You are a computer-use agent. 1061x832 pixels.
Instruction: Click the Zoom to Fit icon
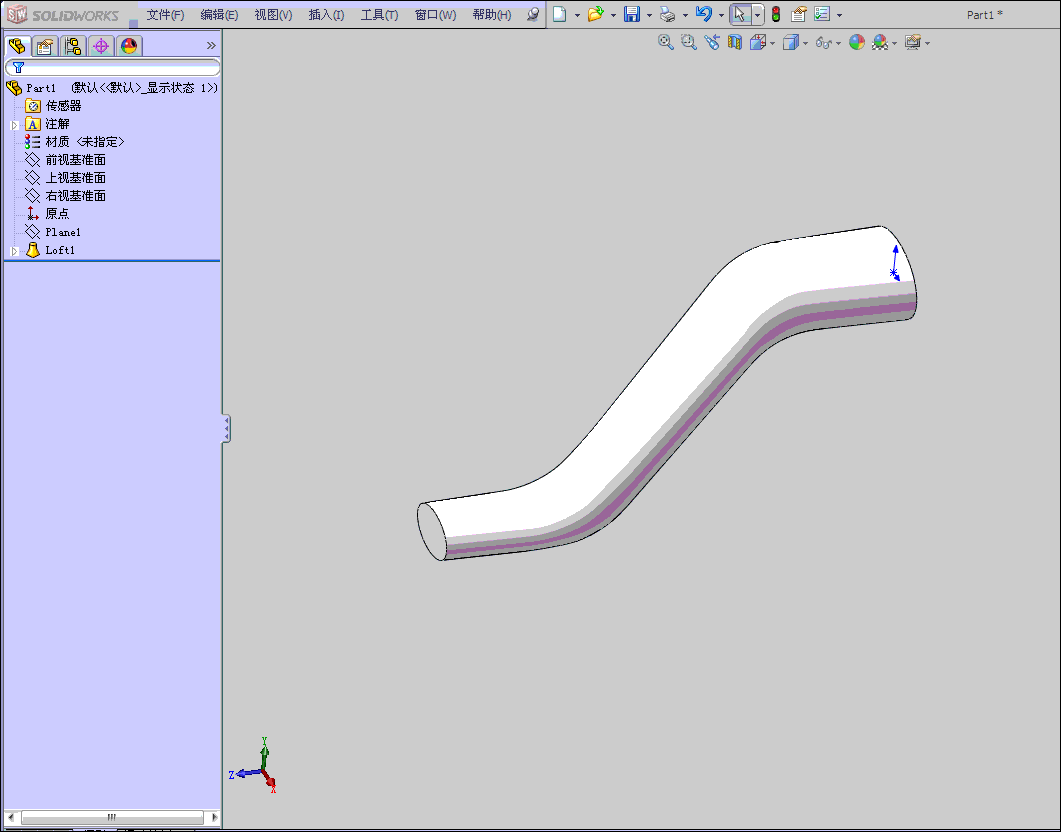666,43
